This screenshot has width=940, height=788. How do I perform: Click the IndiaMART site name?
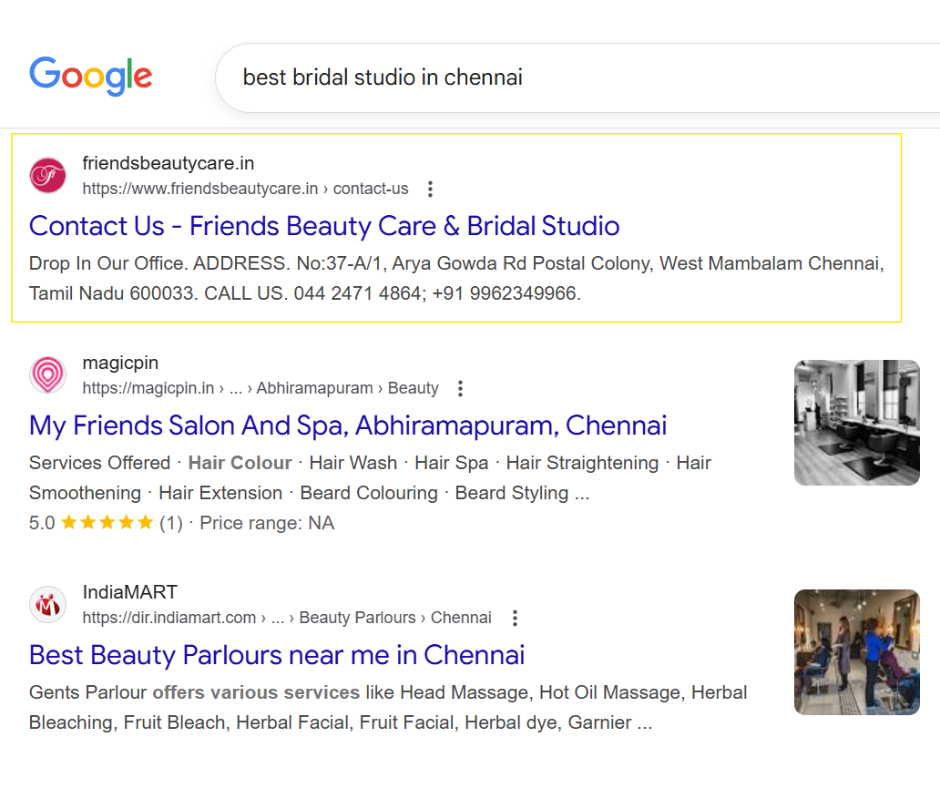coord(129,592)
